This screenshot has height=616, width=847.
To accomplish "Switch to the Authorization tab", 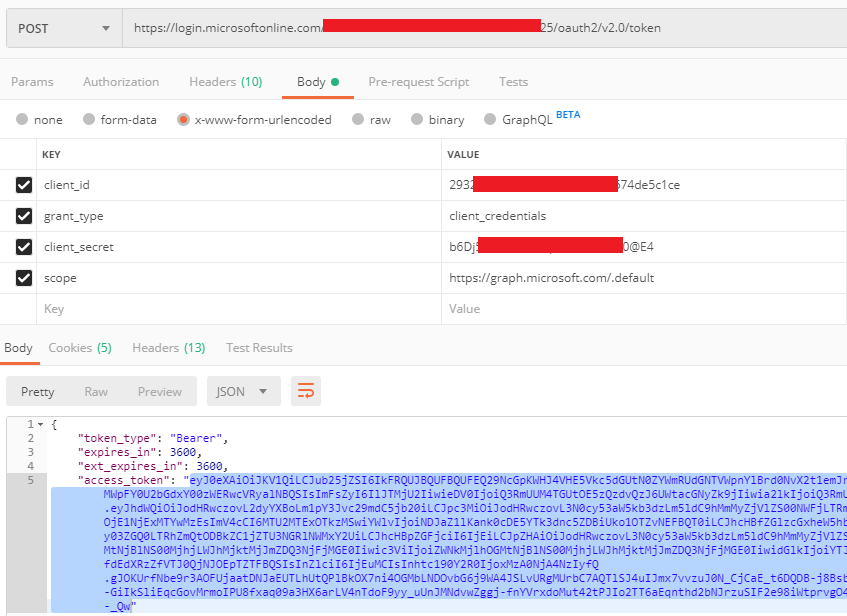I will click(121, 82).
